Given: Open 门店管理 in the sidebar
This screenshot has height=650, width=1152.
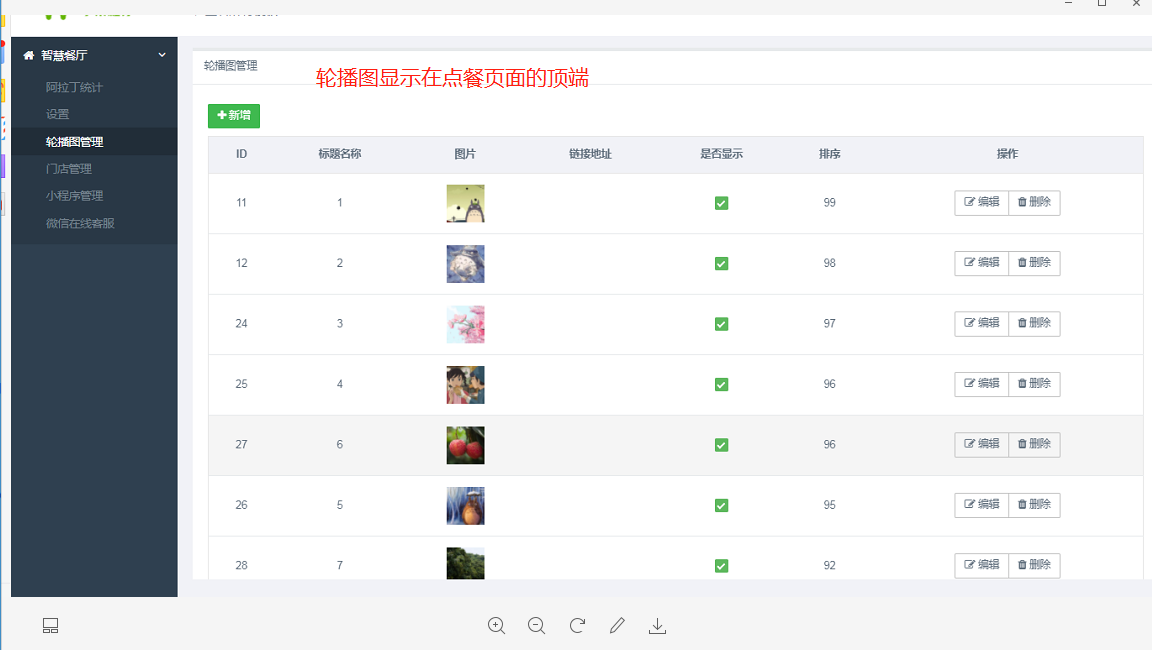Looking at the screenshot, I should (69, 169).
